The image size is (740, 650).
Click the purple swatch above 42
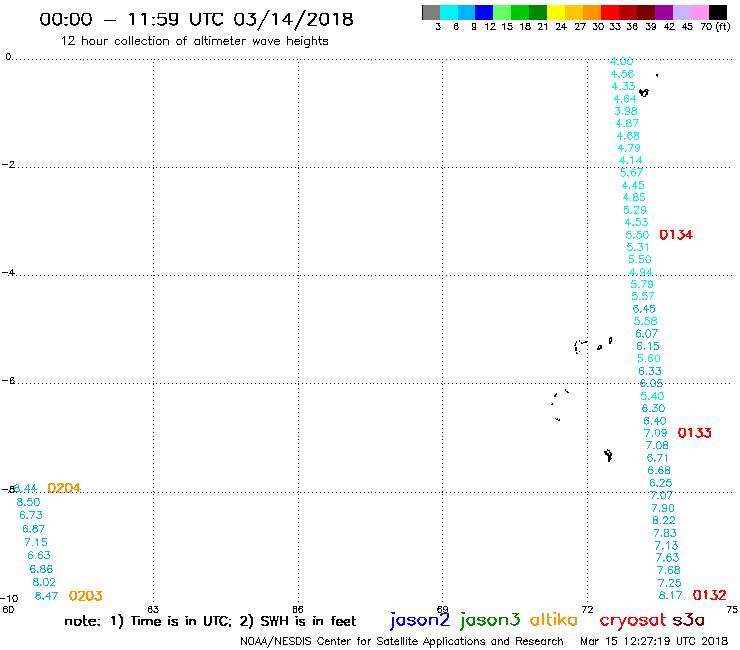[x=664, y=12]
